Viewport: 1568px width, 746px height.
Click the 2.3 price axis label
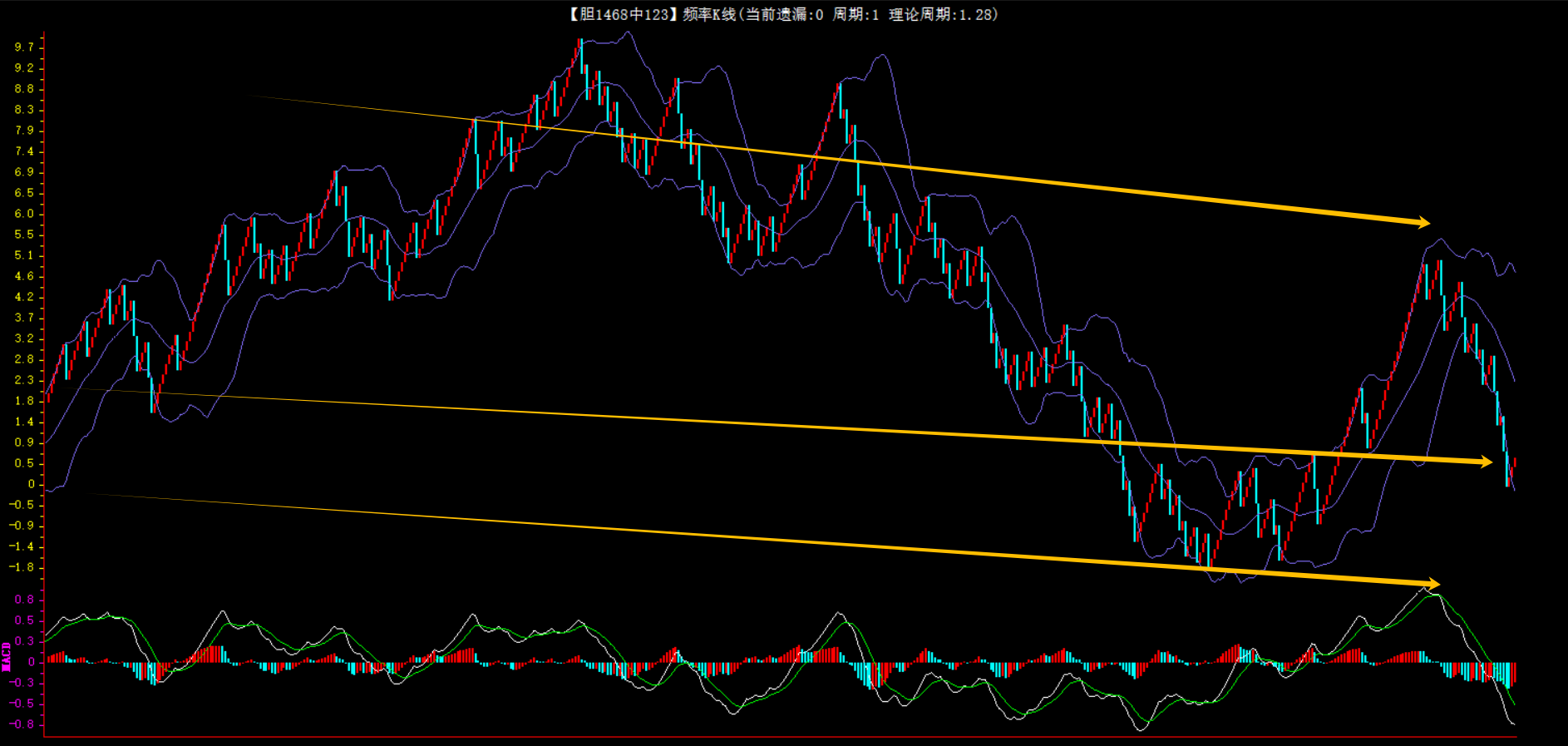24,380
